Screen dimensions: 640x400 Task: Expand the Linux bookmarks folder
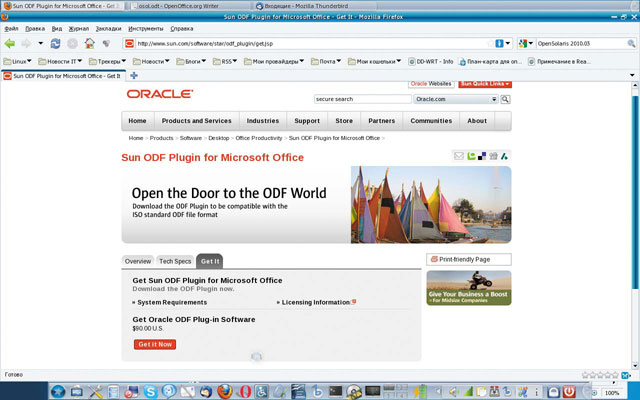pos(18,62)
